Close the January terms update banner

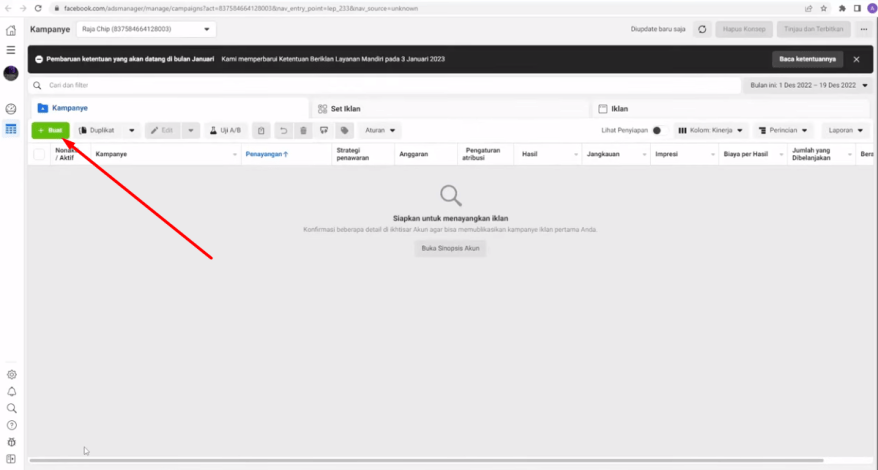click(856, 59)
